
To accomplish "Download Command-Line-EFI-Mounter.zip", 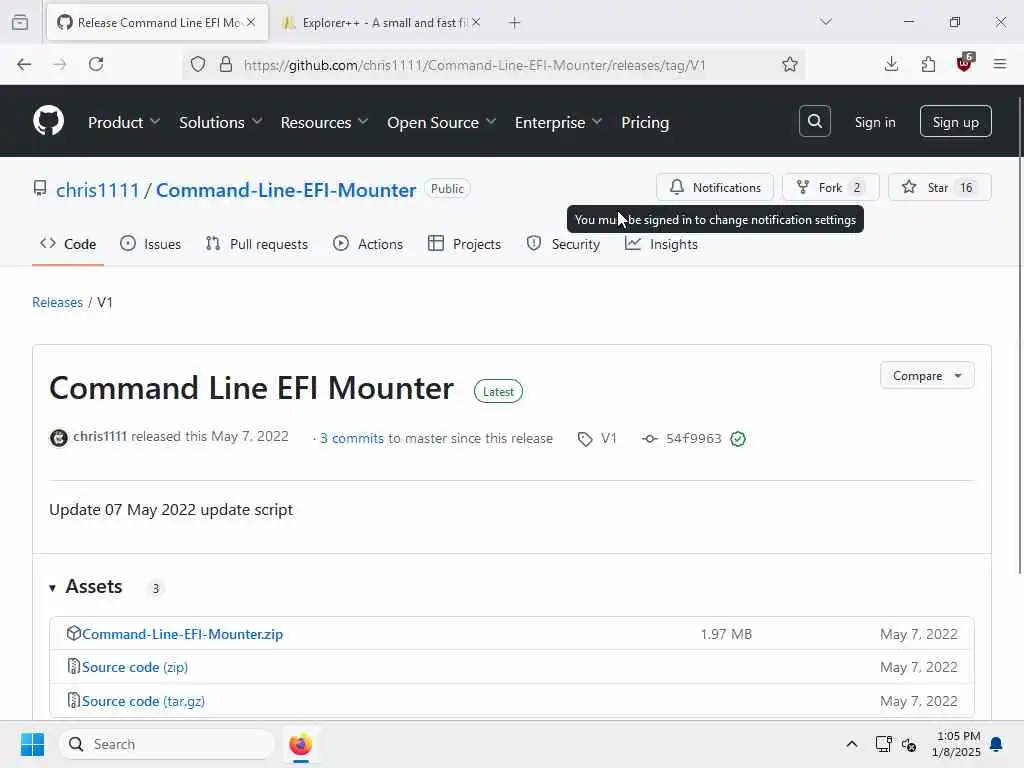I will tap(182, 634).
